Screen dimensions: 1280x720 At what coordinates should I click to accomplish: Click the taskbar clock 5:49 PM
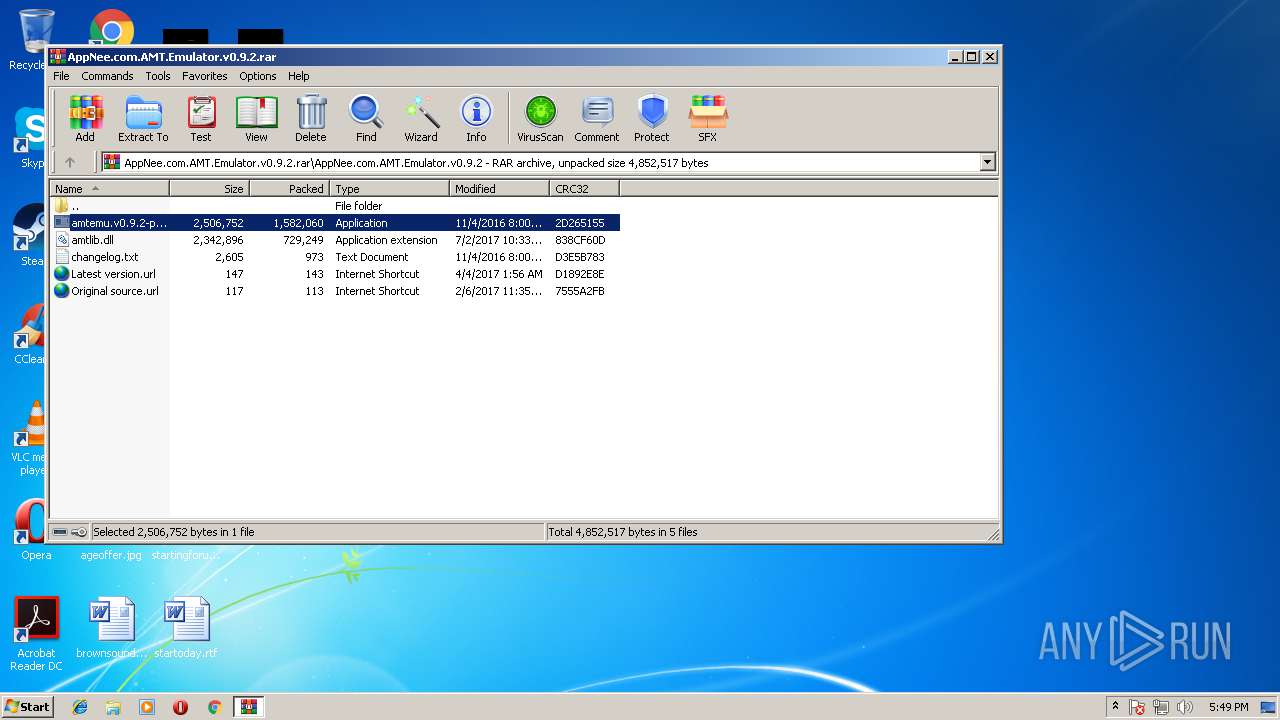pos(1228,707)
